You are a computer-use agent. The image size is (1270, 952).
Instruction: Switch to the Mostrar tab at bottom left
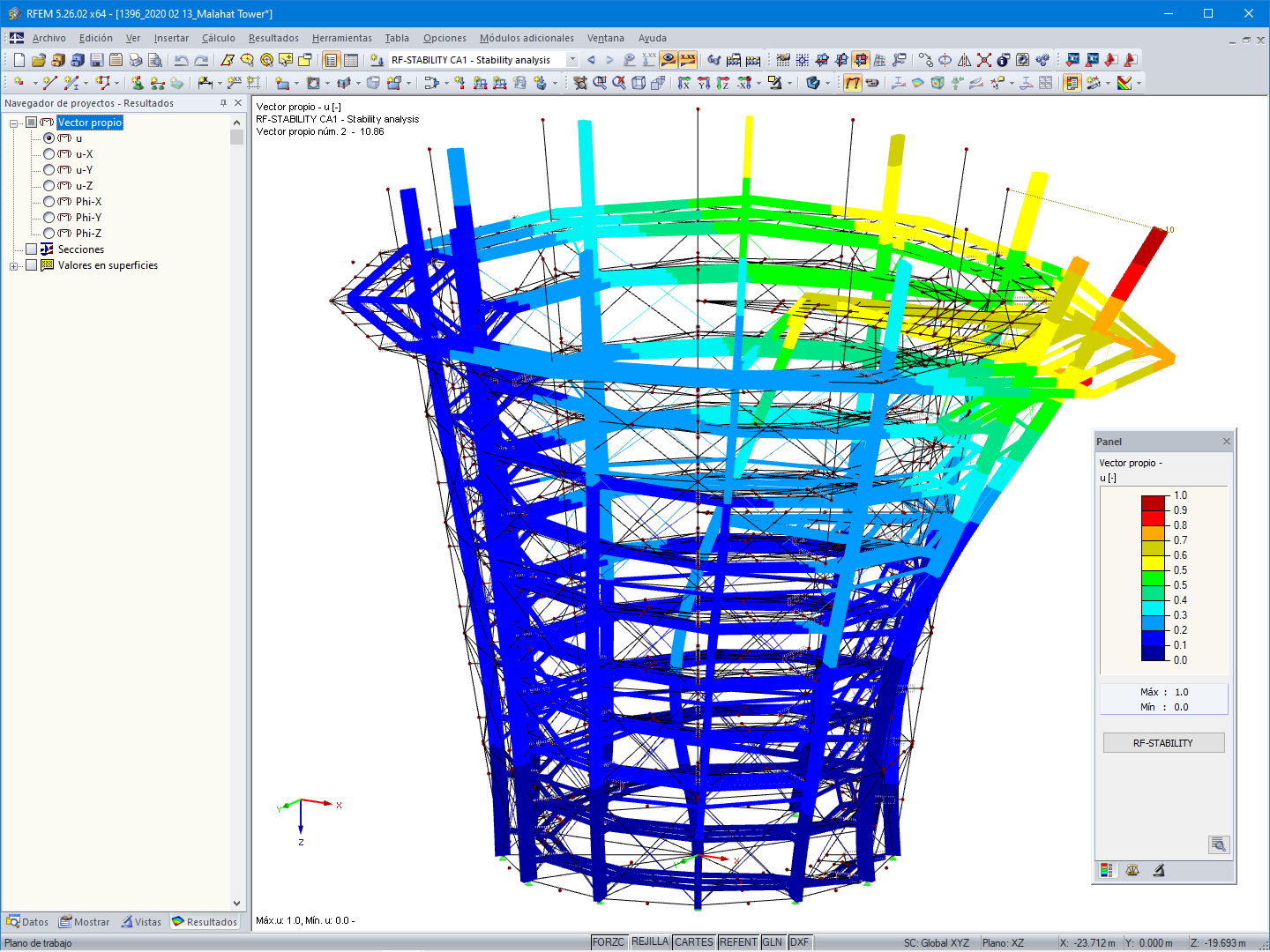[84, 921]
